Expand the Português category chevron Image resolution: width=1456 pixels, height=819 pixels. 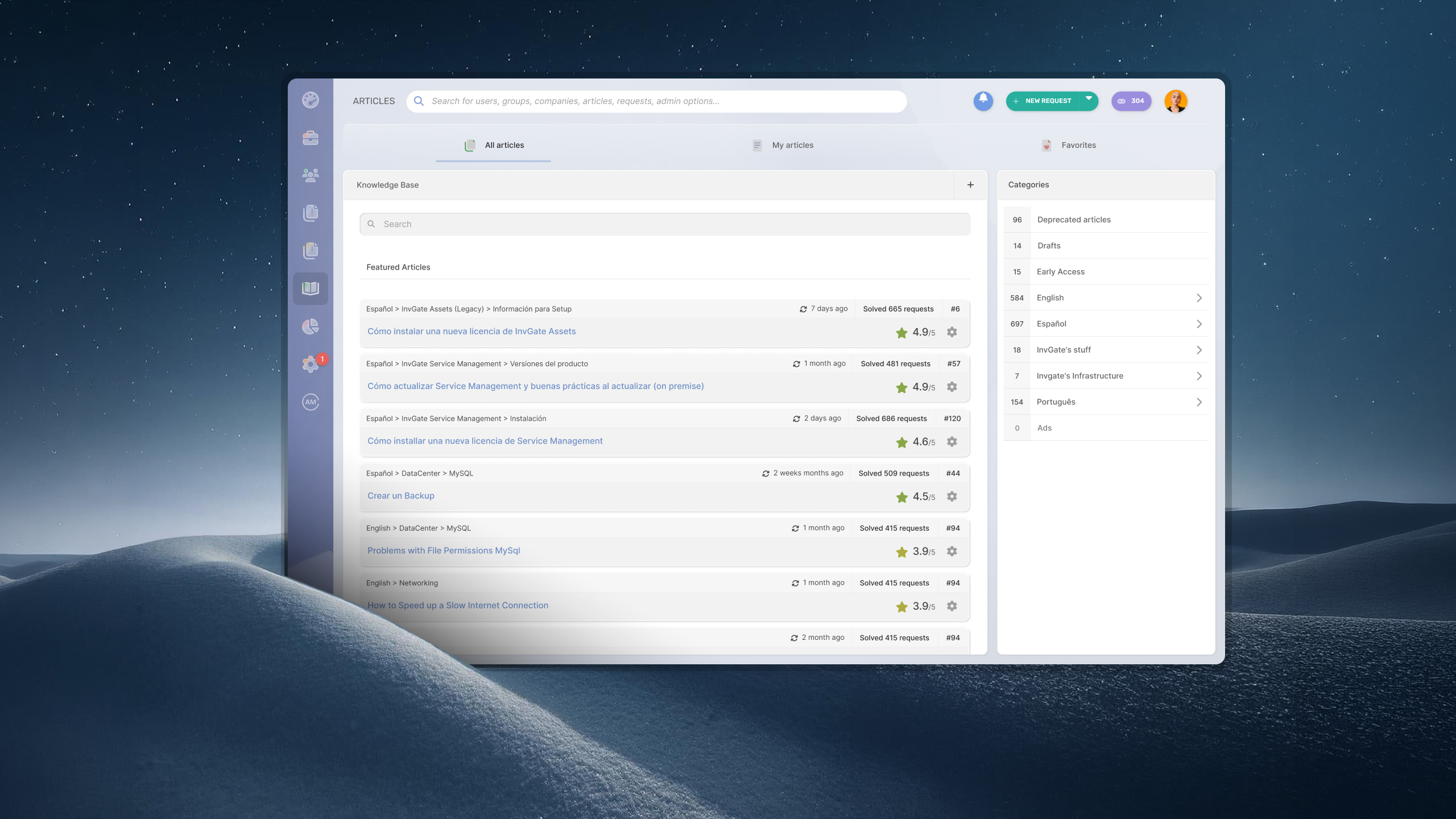click(x=1199, y=403)
